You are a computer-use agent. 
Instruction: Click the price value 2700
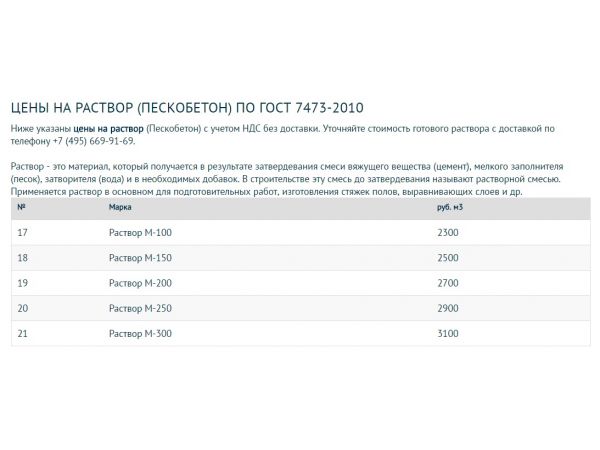pyautogui.click(x=447, y=283)
